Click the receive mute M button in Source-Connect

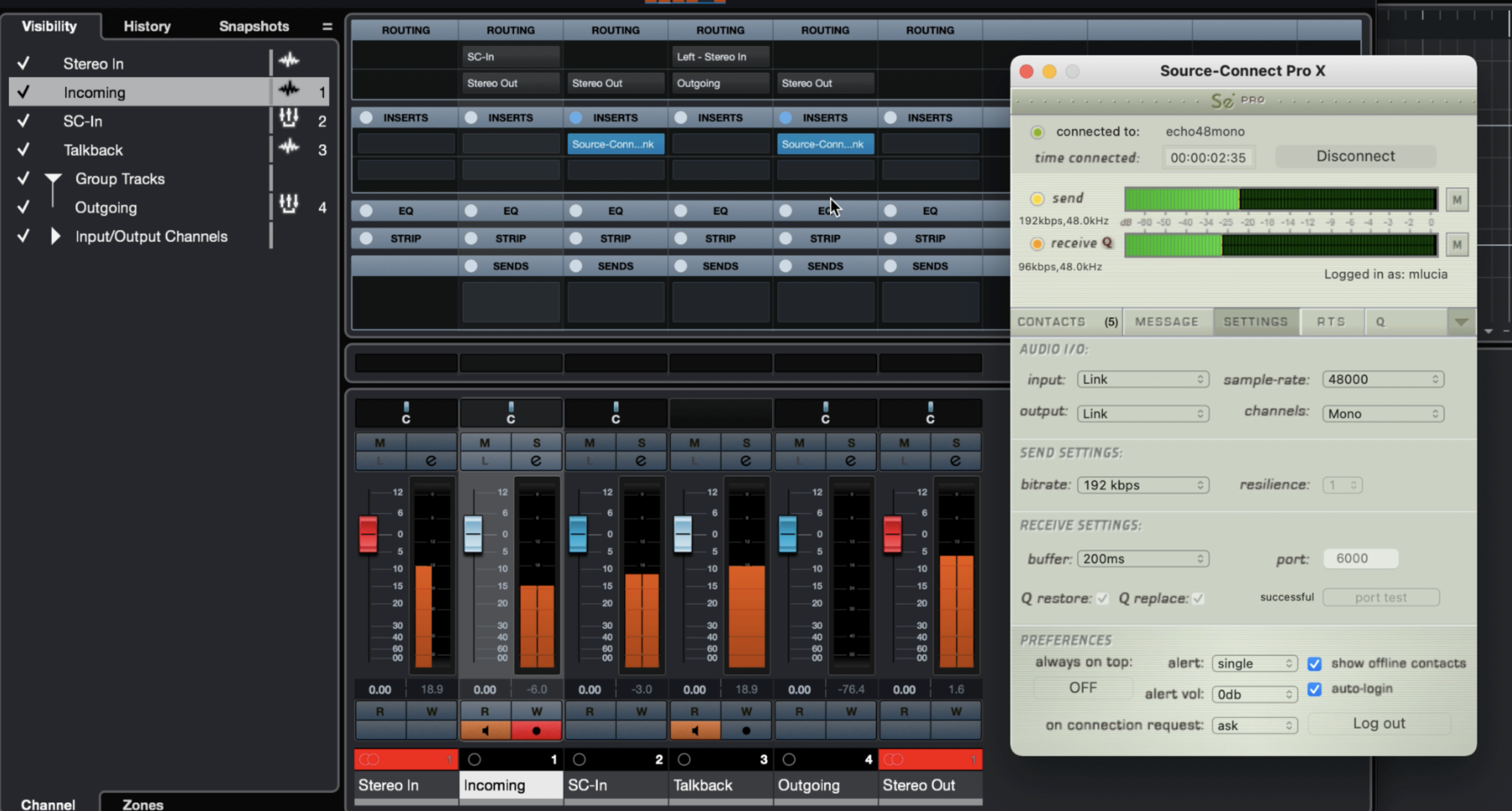1456,245
